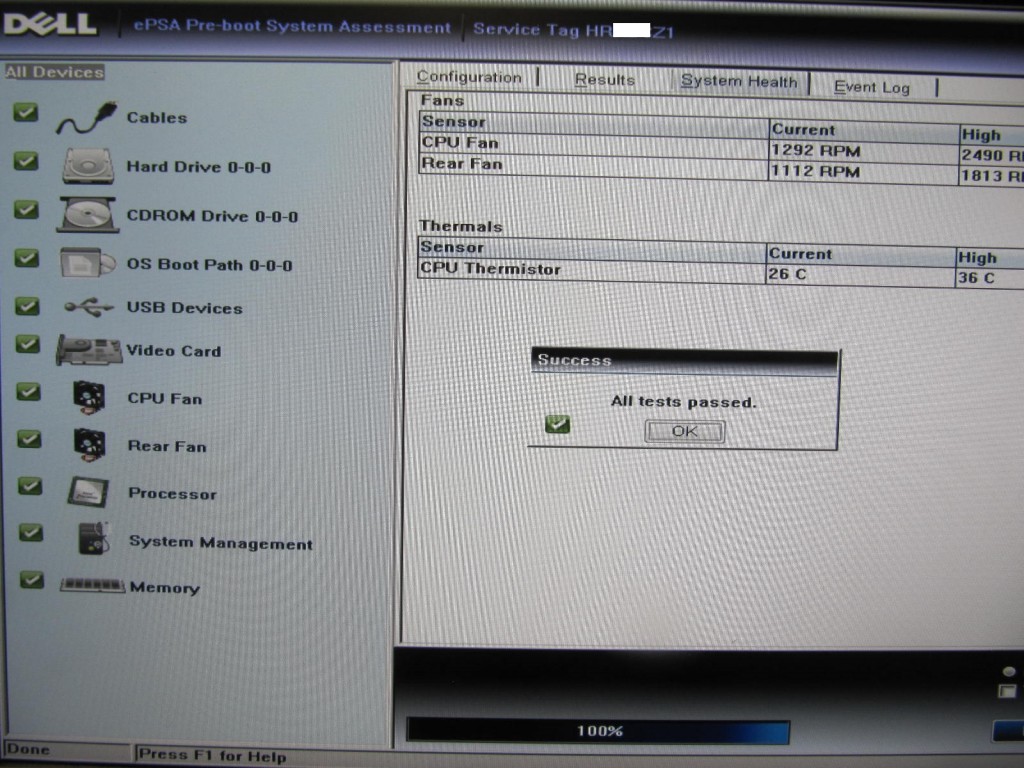This screenshot has height=768, width=1024.
Task: Click the USB Devices trident icon
Action: (89, 307)
